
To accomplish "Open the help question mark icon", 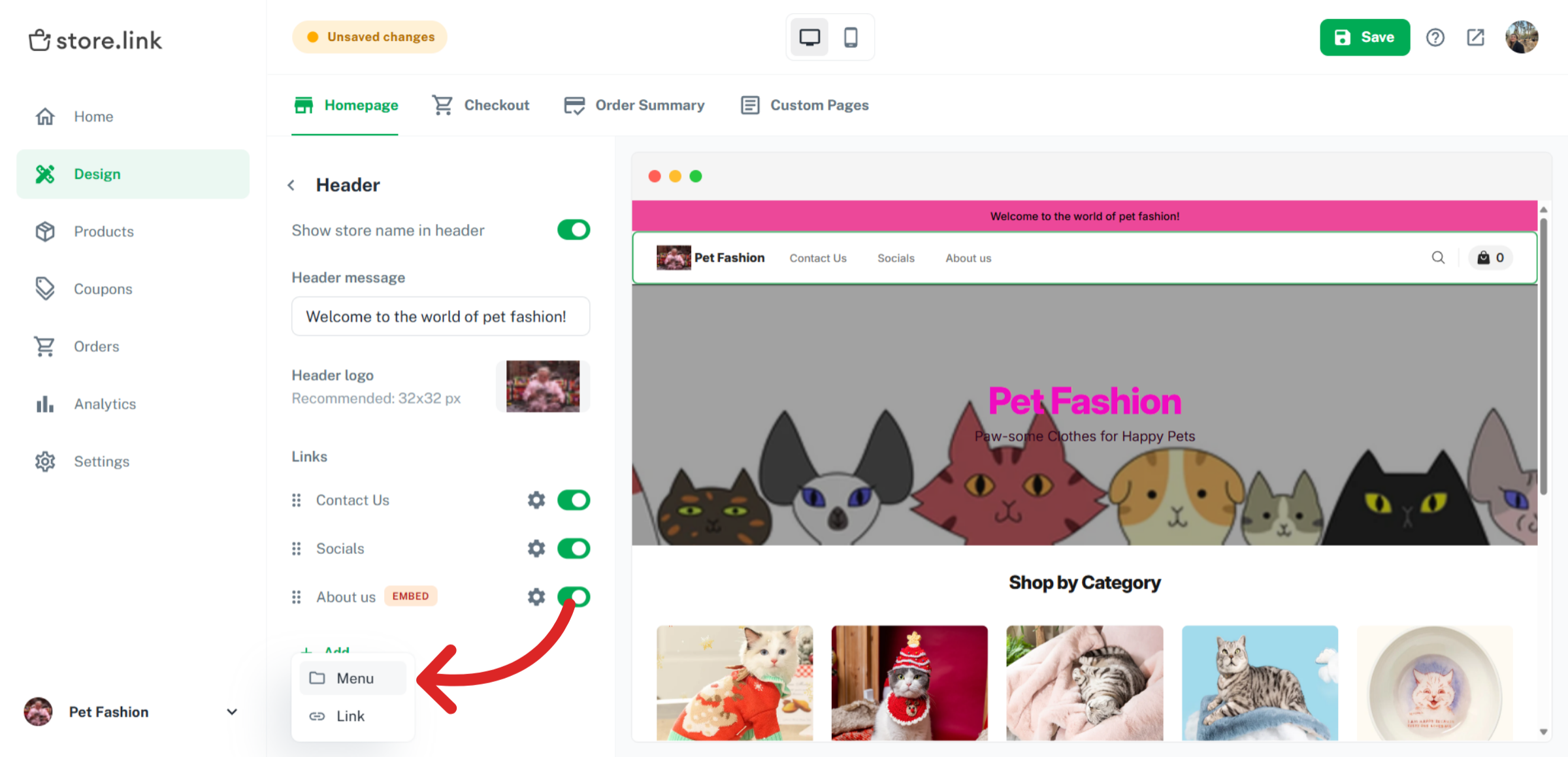I will 1435,37.
